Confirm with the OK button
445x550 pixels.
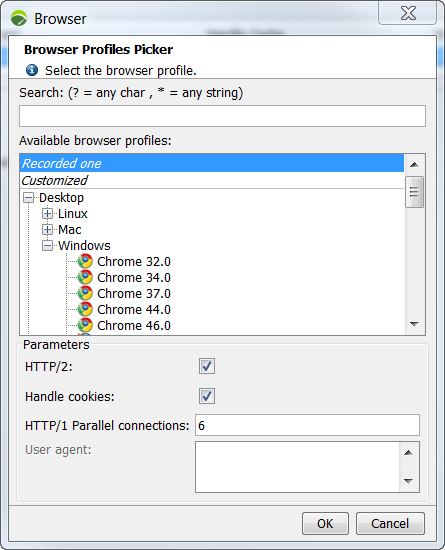[x=325, y=523]
